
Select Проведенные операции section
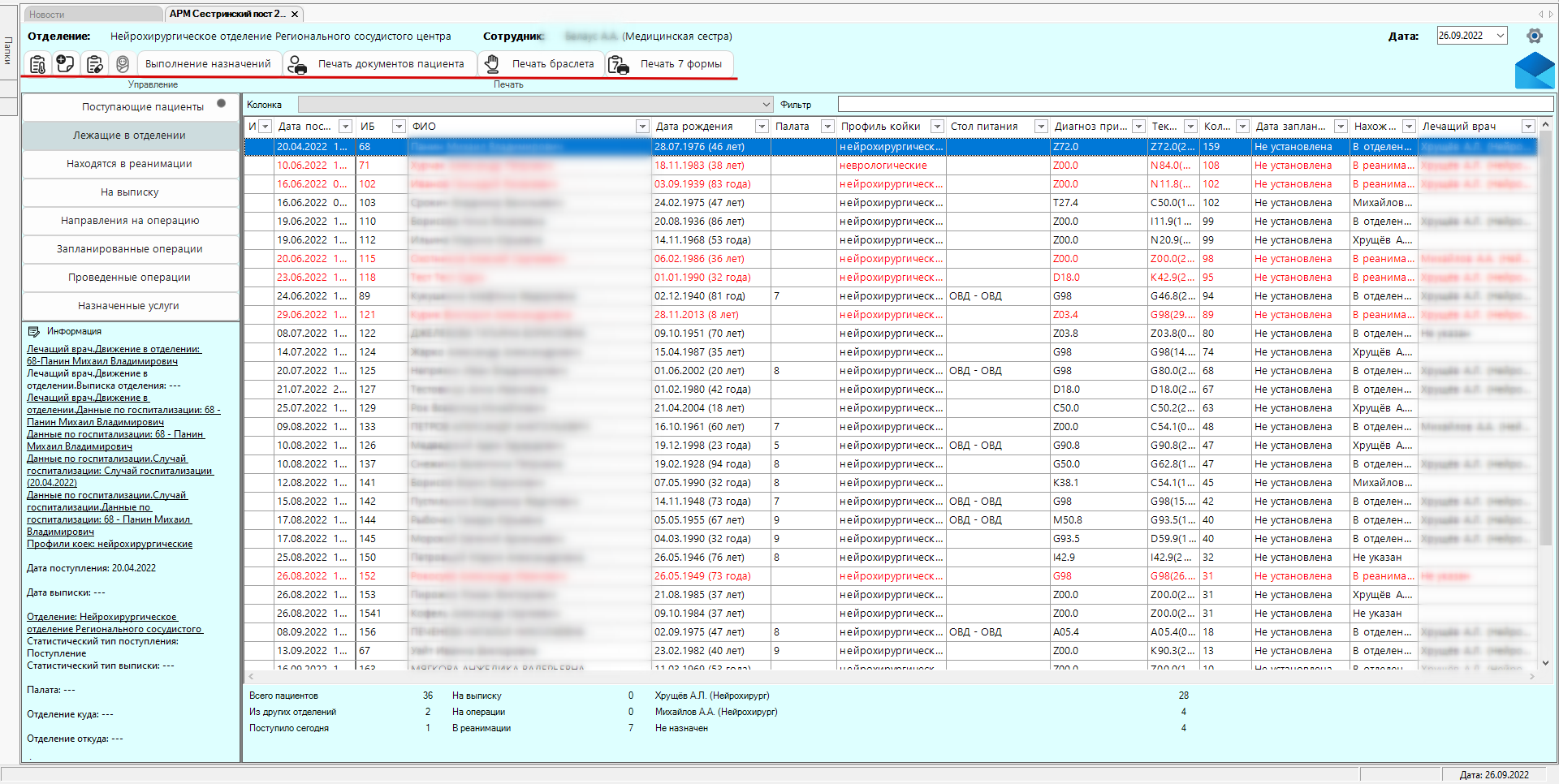pyautogui.click(x=130, y=277)
